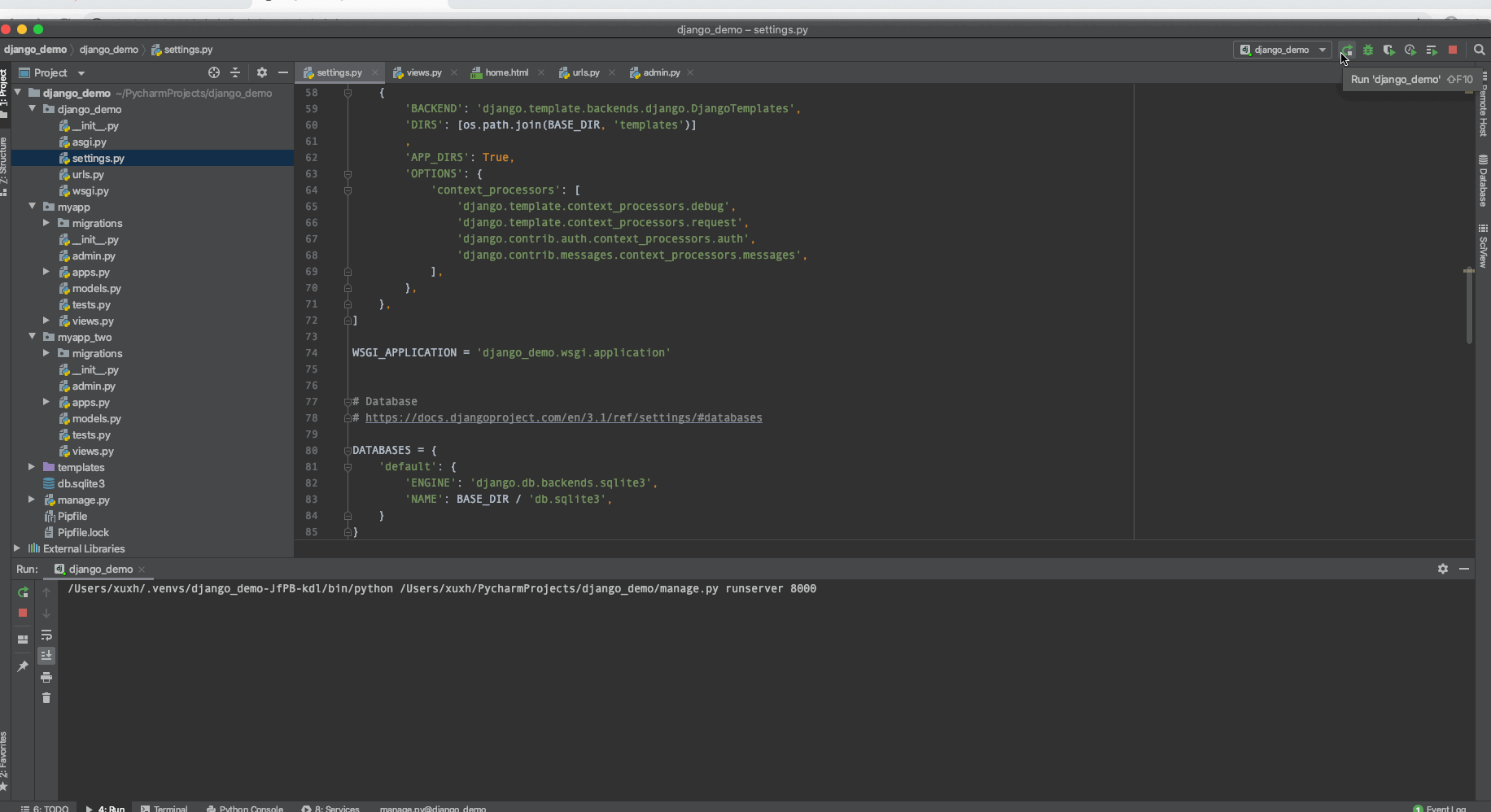Expand migrations folder under myapp
The image size is (1491, 812).
46,223
